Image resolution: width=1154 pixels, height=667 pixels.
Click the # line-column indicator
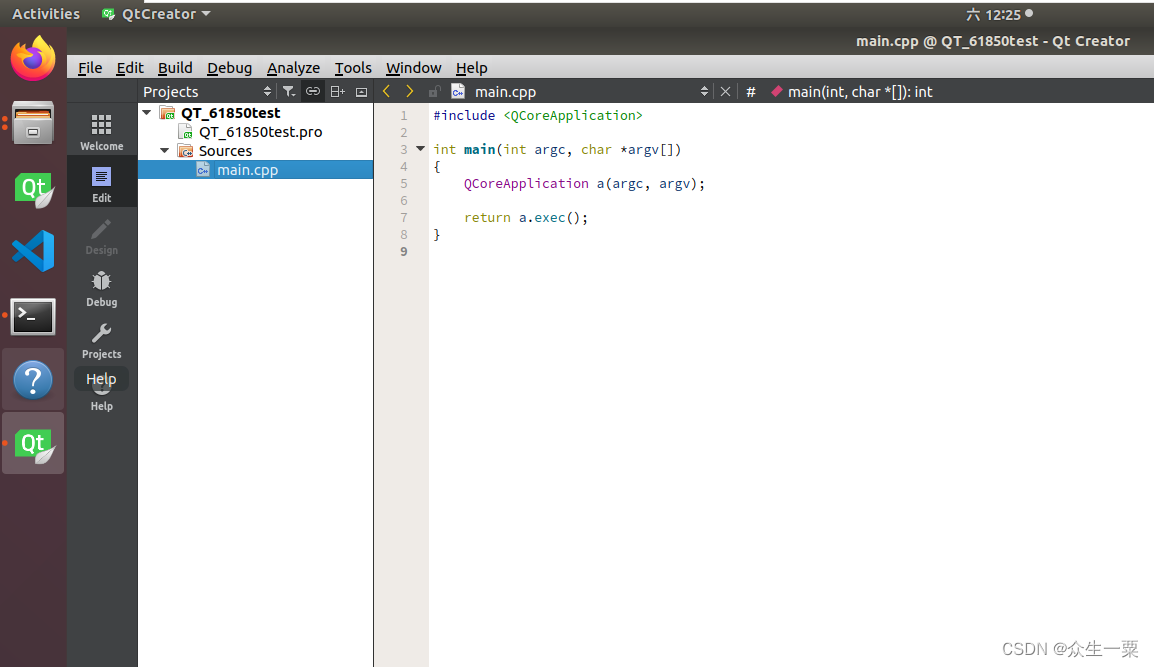click(x=751, y=92)
